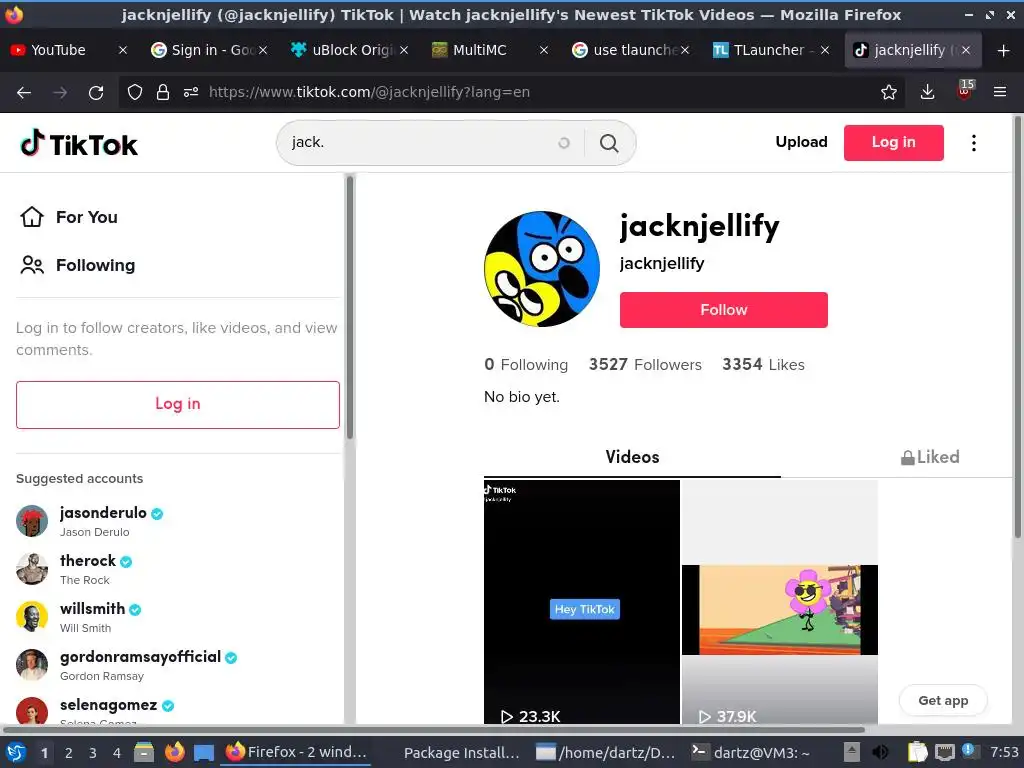Click willsmith's avatar

pyautogui.click(x=31, y=616)
